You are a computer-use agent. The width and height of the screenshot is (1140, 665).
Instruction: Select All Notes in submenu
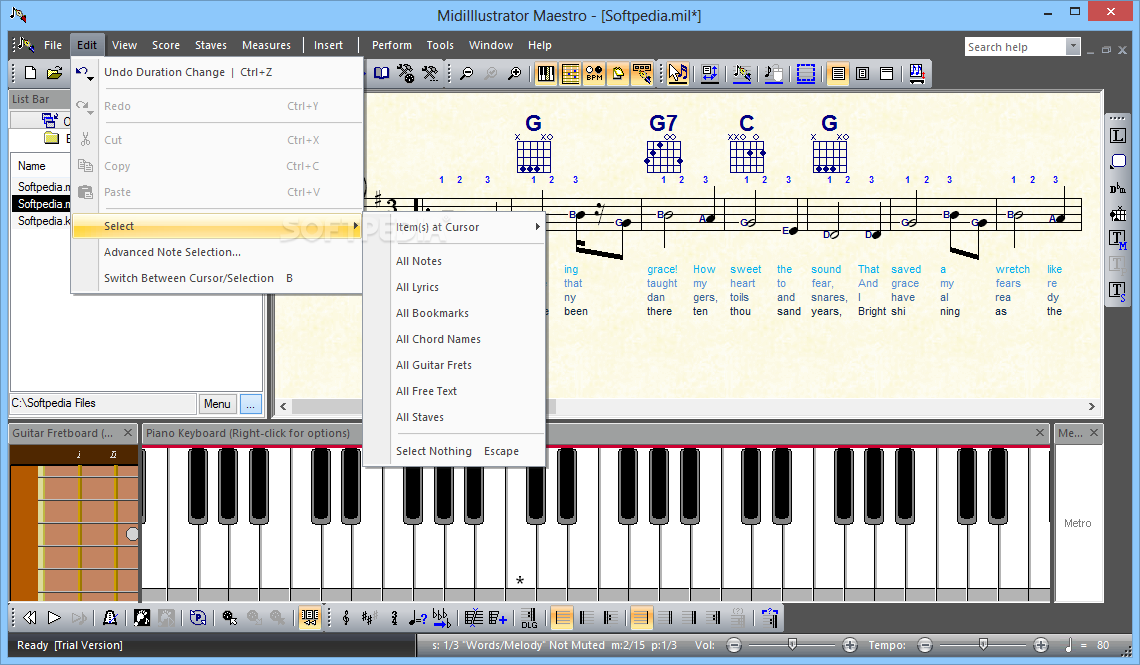(x=469, y=261)
